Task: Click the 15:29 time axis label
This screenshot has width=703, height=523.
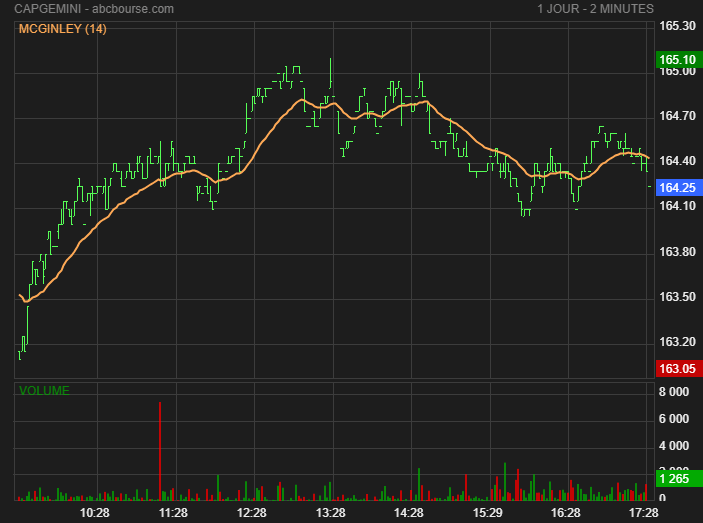Action: coord(488,513)
